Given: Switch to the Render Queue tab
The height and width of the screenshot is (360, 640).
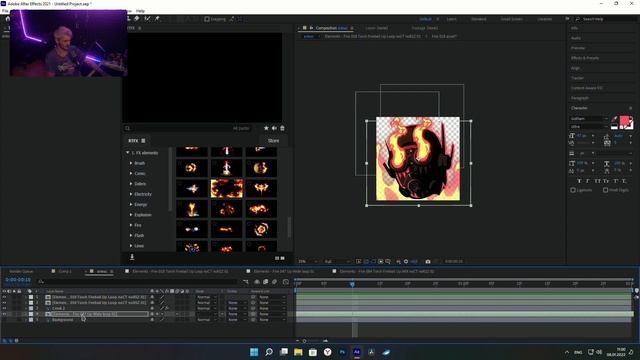Looking at the screenshot, I should tap(21, 271).
